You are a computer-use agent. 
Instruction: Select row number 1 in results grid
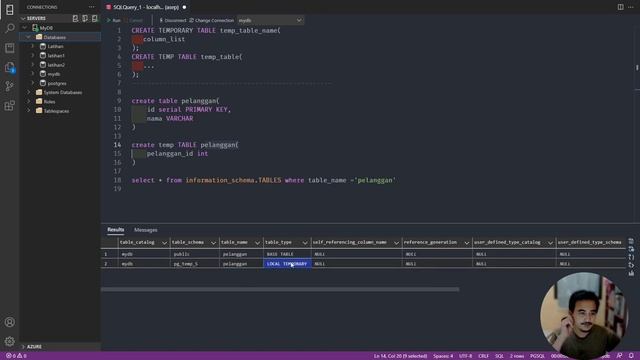[x=109, y=254]
